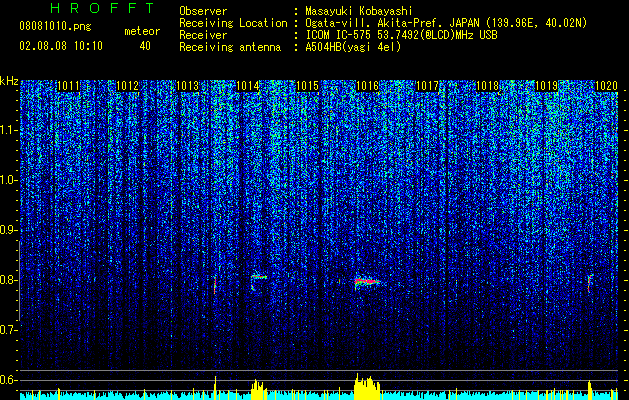Image resolution: width=629 pixels, height=400 pixels.
Task: Click time marker 1018
Action: [487, 86]
